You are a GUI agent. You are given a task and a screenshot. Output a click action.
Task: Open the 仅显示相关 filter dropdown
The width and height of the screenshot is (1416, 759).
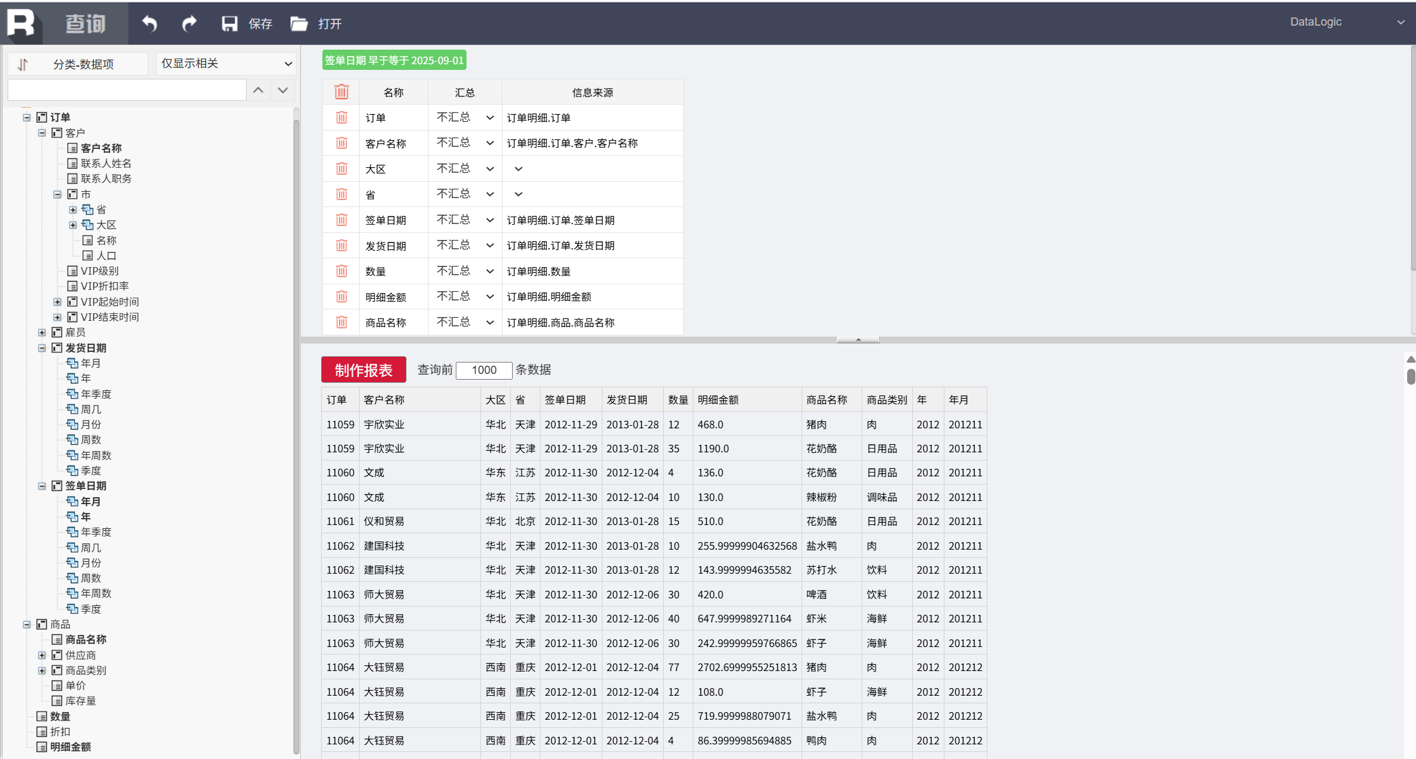click(226, 63)
